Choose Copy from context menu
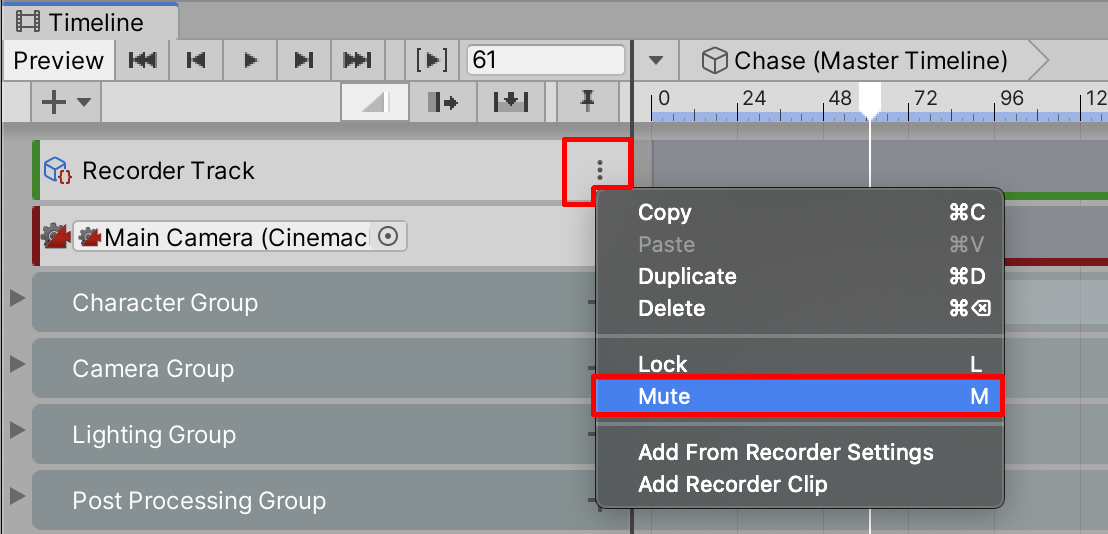Screen dimensions: 1108x534 tap(799, 213)
